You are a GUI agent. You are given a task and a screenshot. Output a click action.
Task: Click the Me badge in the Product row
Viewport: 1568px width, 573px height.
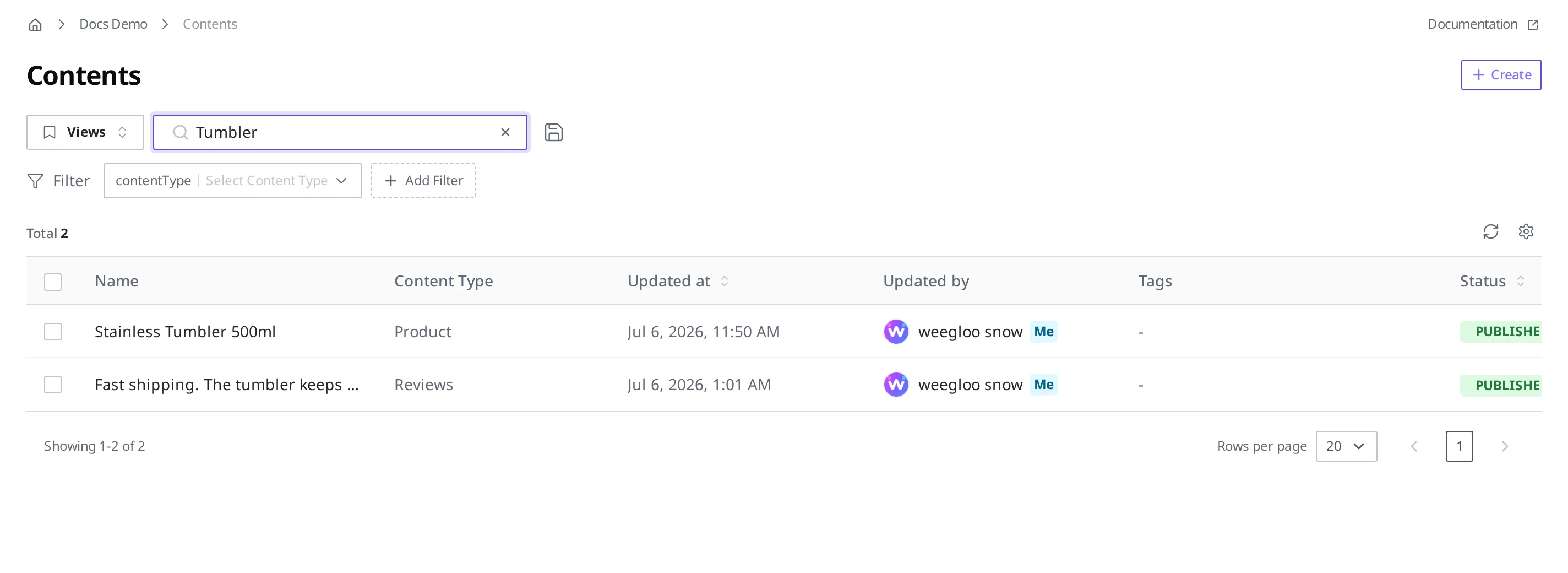tap(1043, 332)
